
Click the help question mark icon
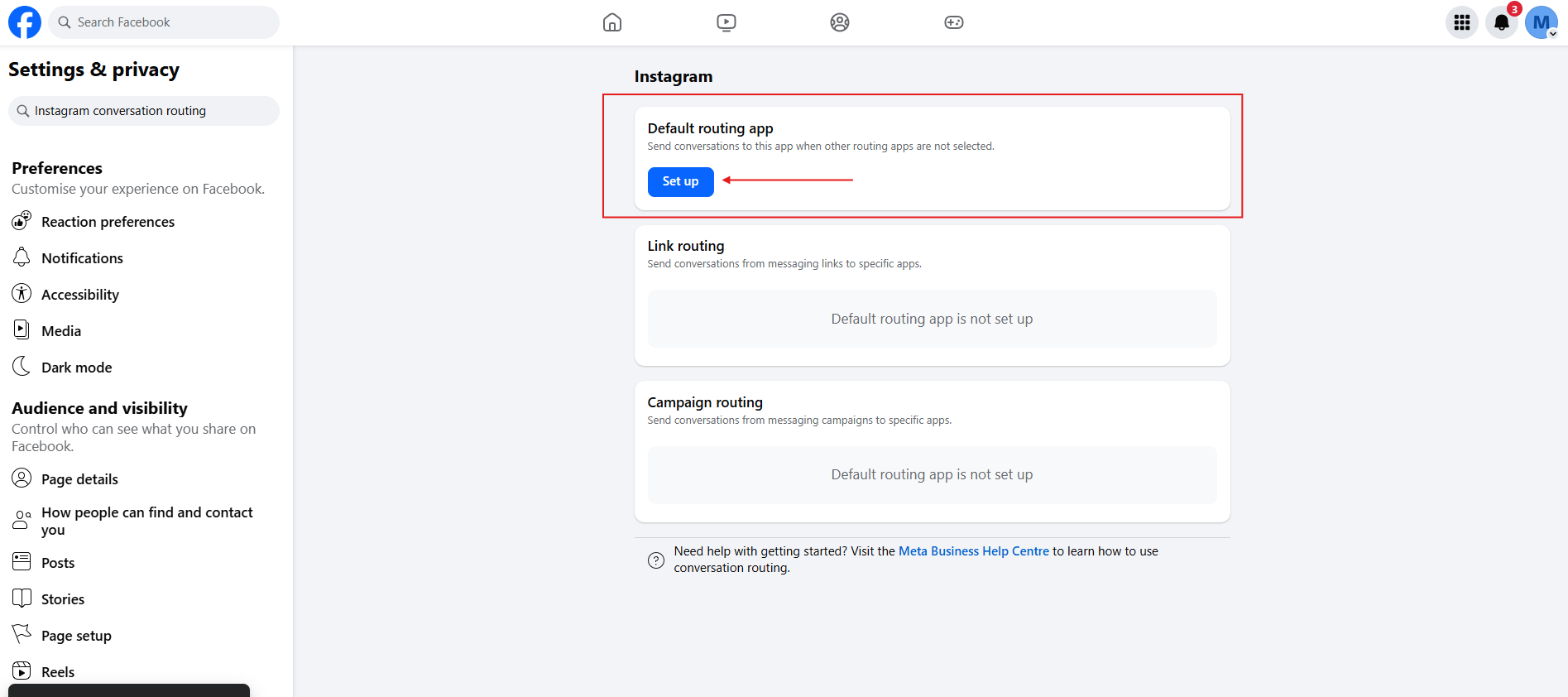click(656, 560)
